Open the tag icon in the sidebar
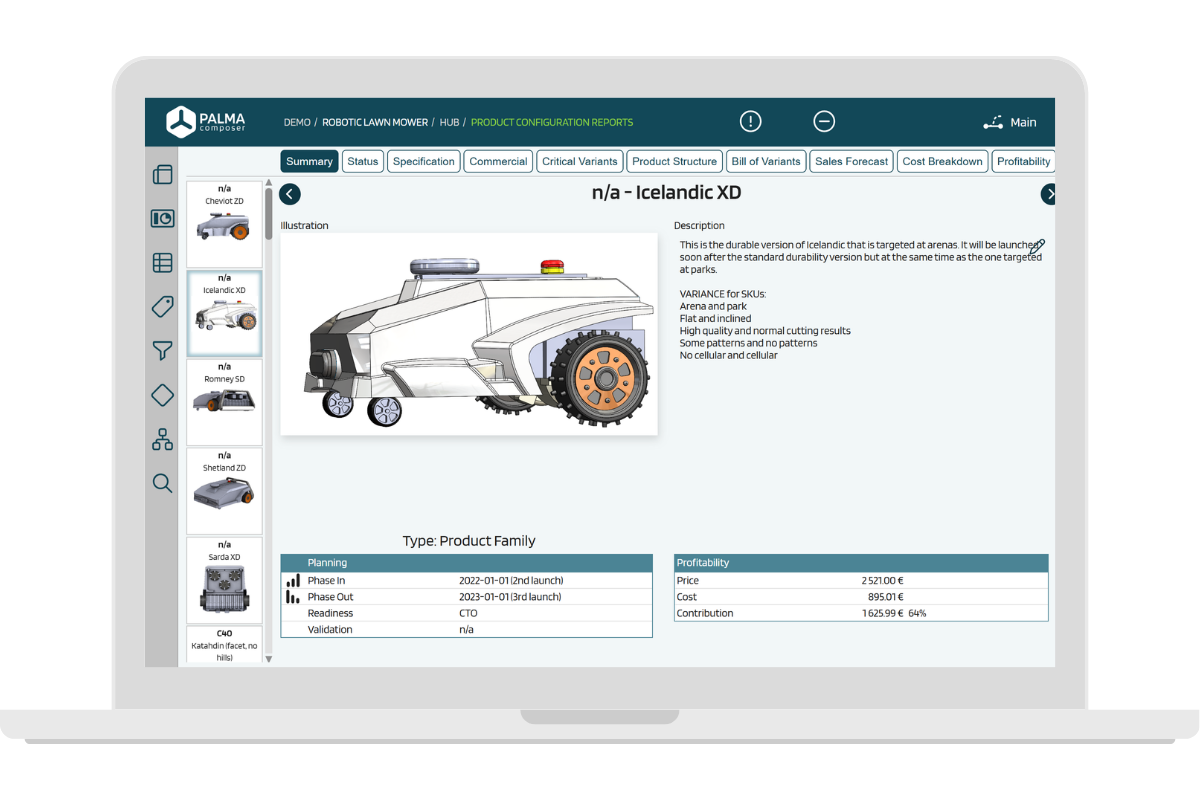The height and width of the screenshot is (800, 1200). 162,306
